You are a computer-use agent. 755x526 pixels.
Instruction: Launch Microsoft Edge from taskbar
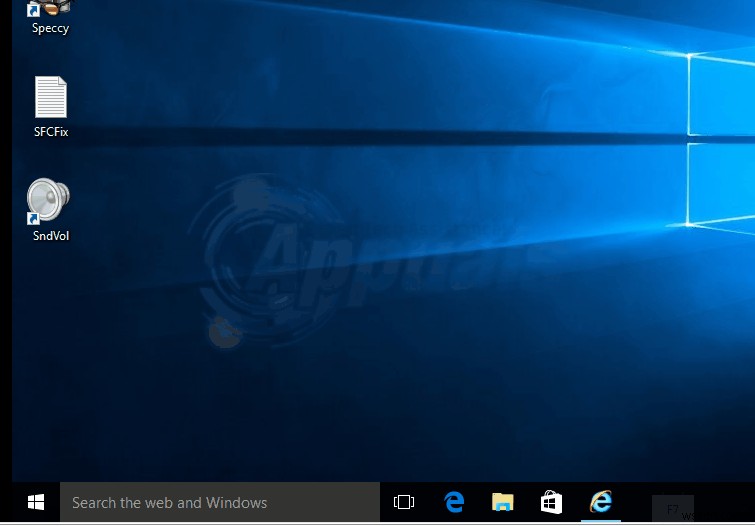[454, 502]
